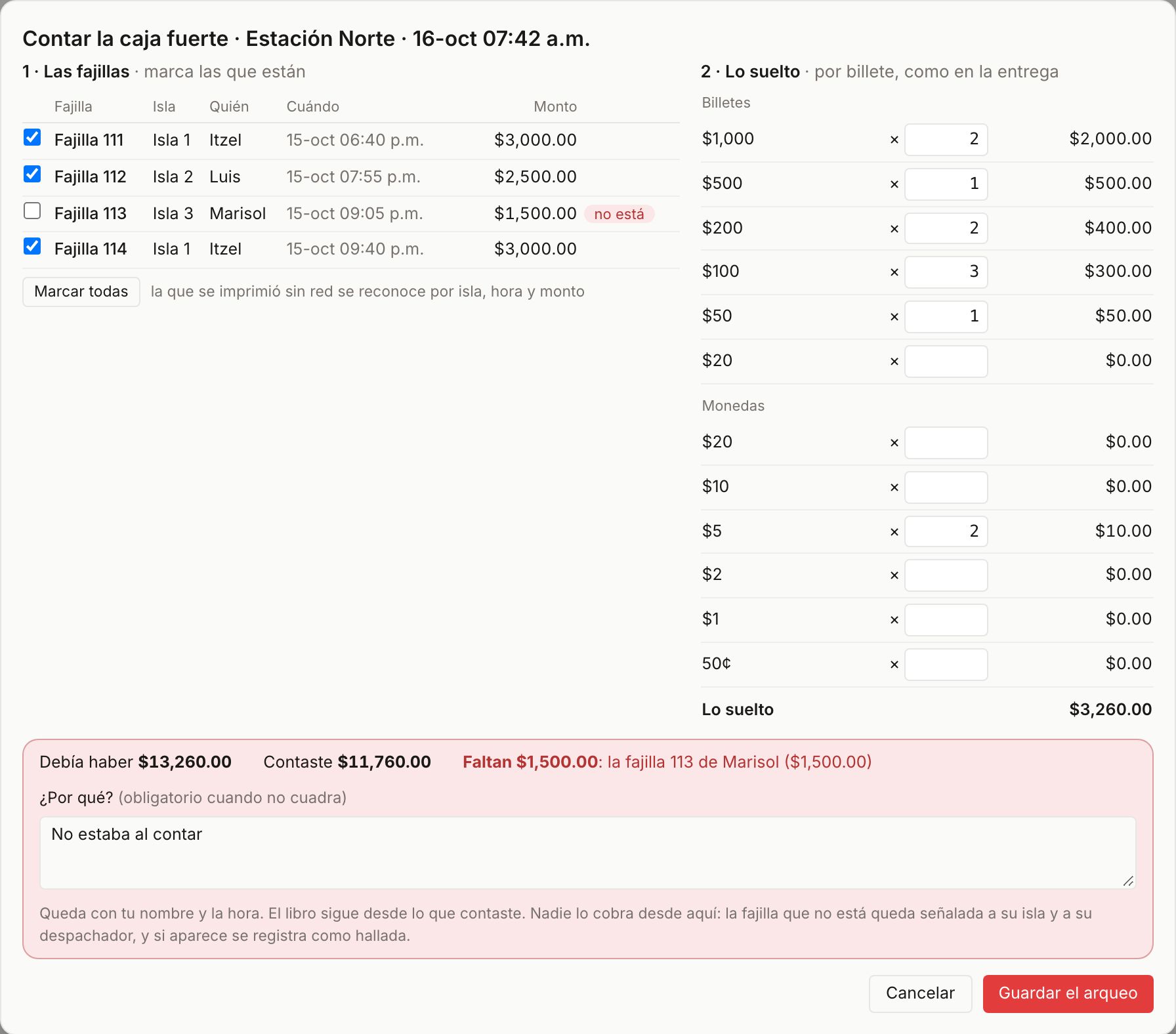The height and width of the screenshot is (1034, 1176).
Task: Click 'Marisol' in the Quién column
Action: (x=238, y=213)
